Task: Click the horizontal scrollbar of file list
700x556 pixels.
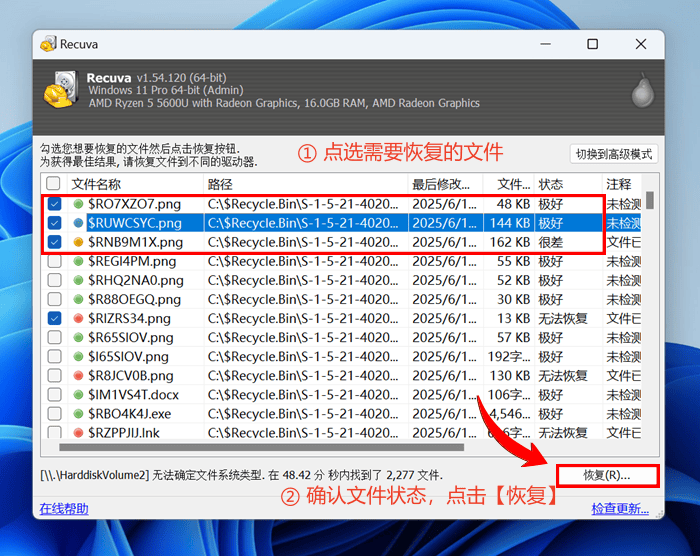Action: click(x=262, y=447)
